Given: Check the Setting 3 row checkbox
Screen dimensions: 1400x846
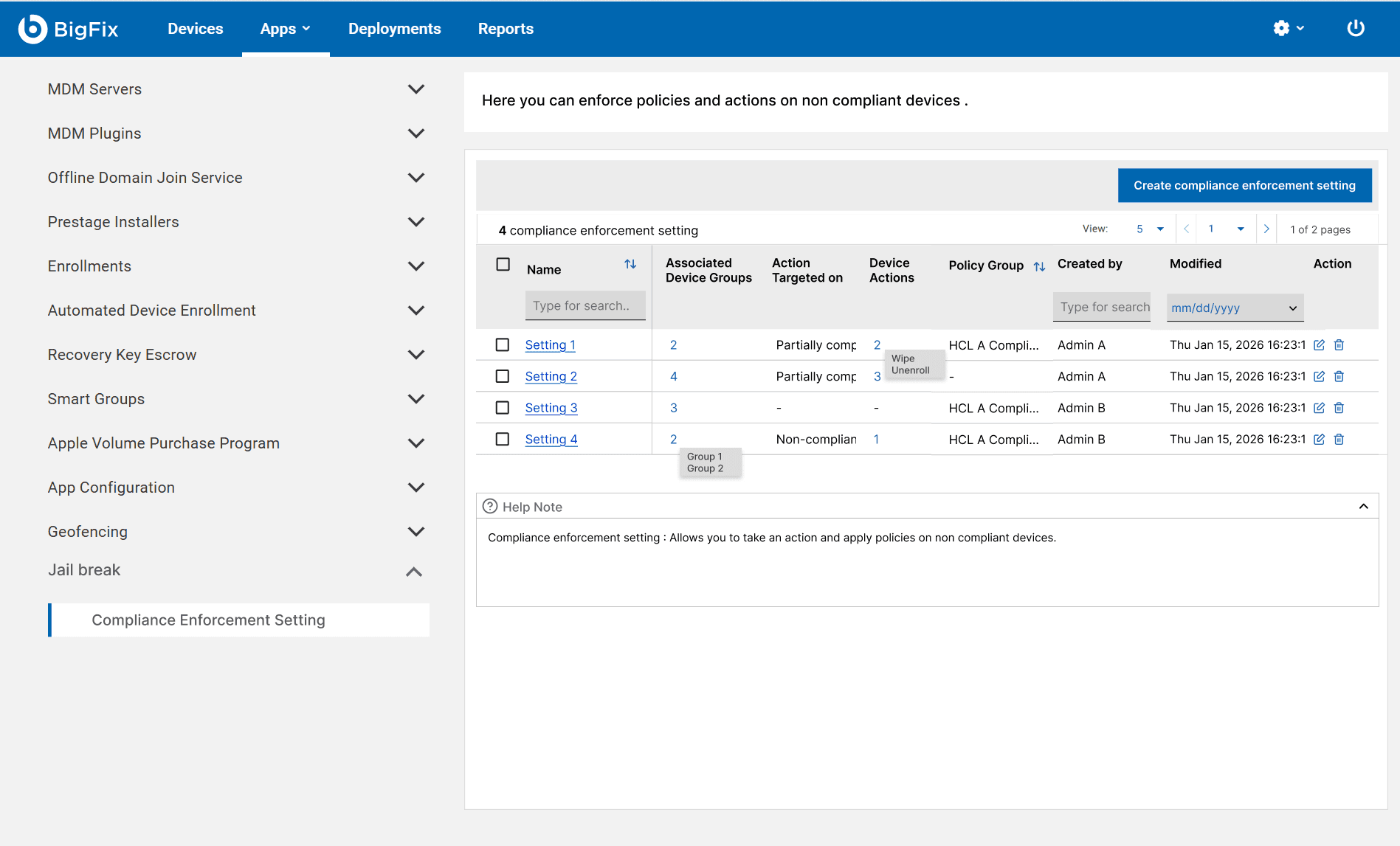Looking at the screenshot, I should coord(503,407).
